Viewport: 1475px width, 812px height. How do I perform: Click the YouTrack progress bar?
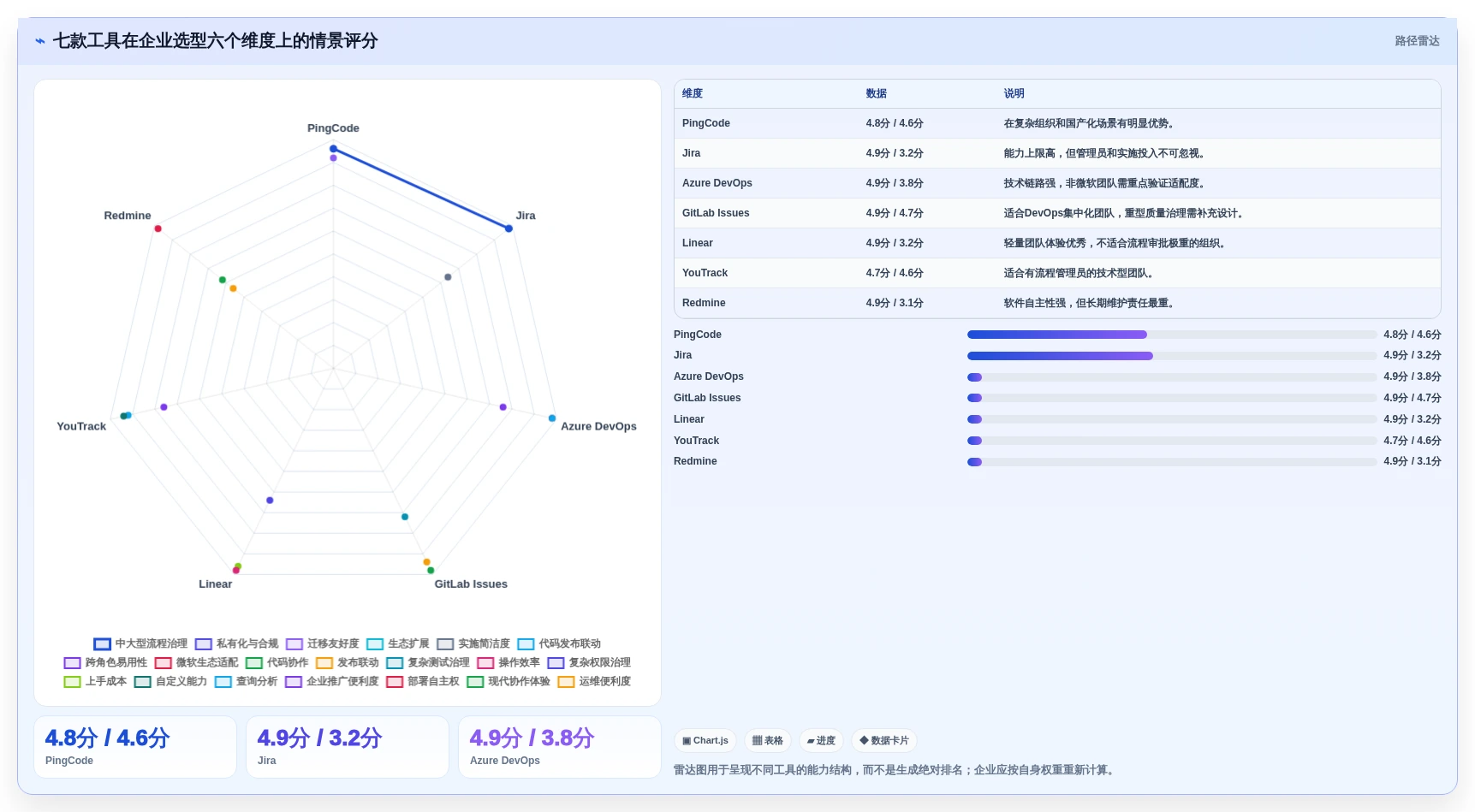pyautogui.click(x=1172, y=441)
